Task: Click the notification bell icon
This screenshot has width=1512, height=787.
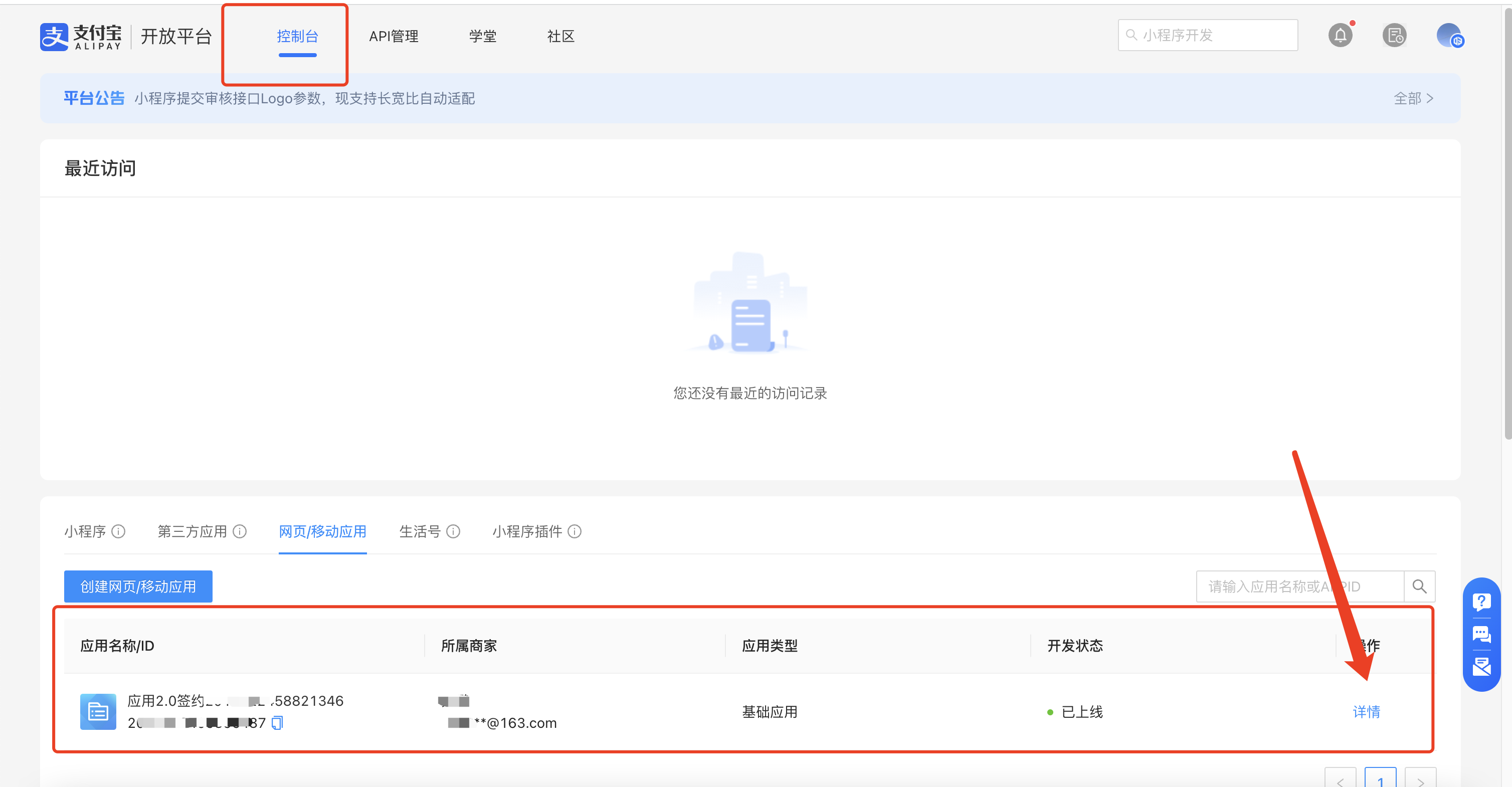Action: click(x=1340, y=35)
